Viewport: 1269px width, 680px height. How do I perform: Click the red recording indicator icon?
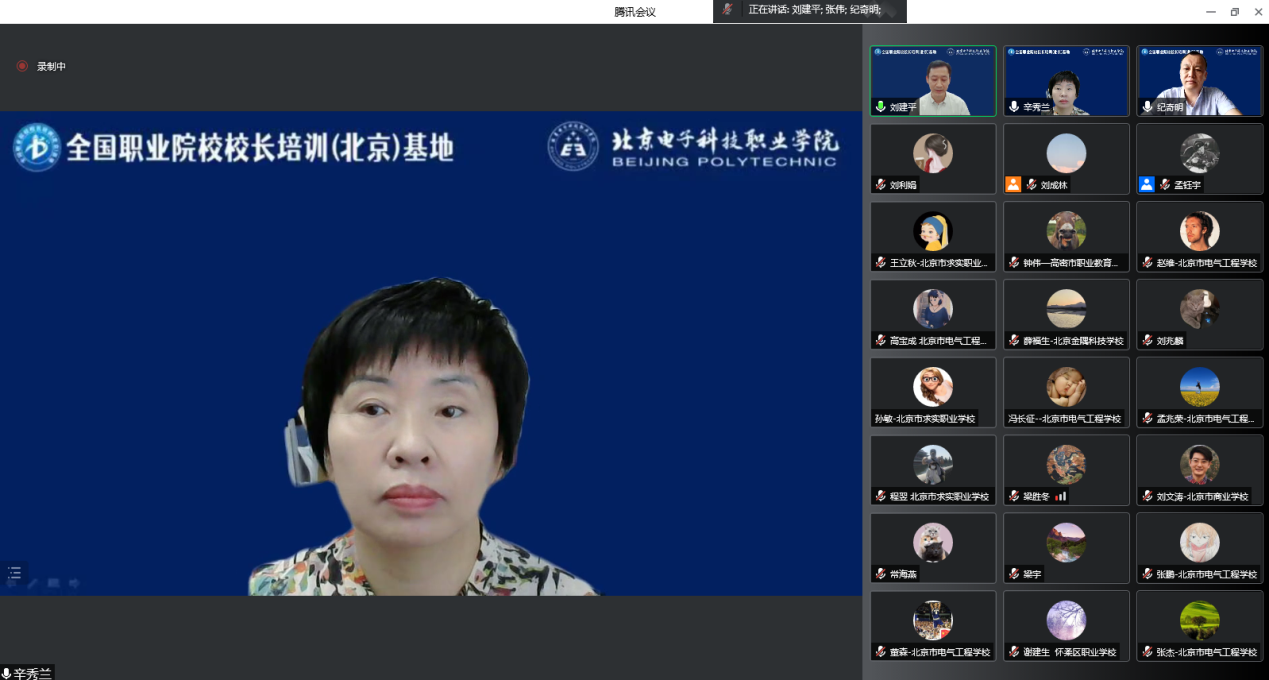tap(22, 66)
